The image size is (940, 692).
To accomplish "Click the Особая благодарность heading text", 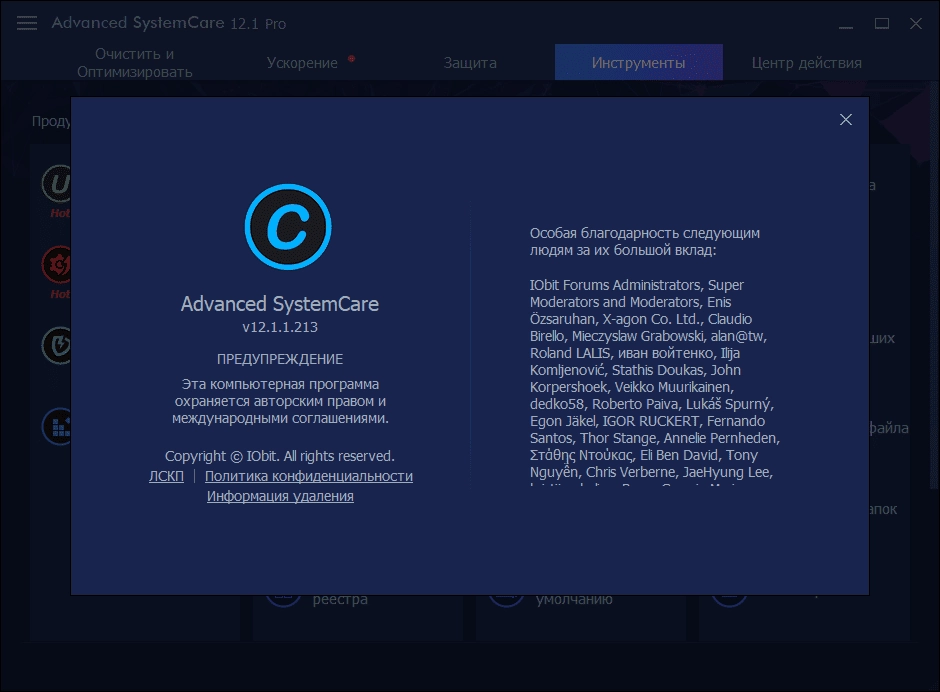I will [644, 242].
